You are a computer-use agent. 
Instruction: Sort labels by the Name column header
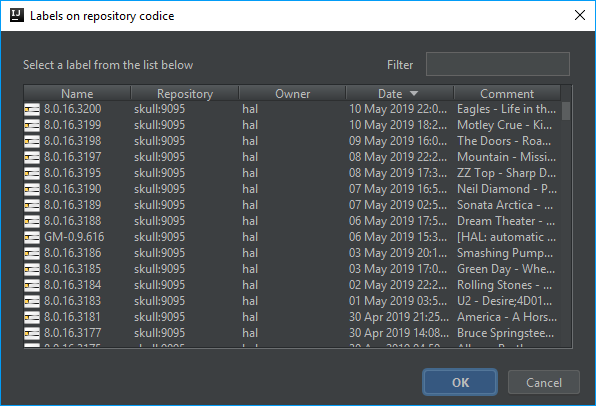coord(77,94)
